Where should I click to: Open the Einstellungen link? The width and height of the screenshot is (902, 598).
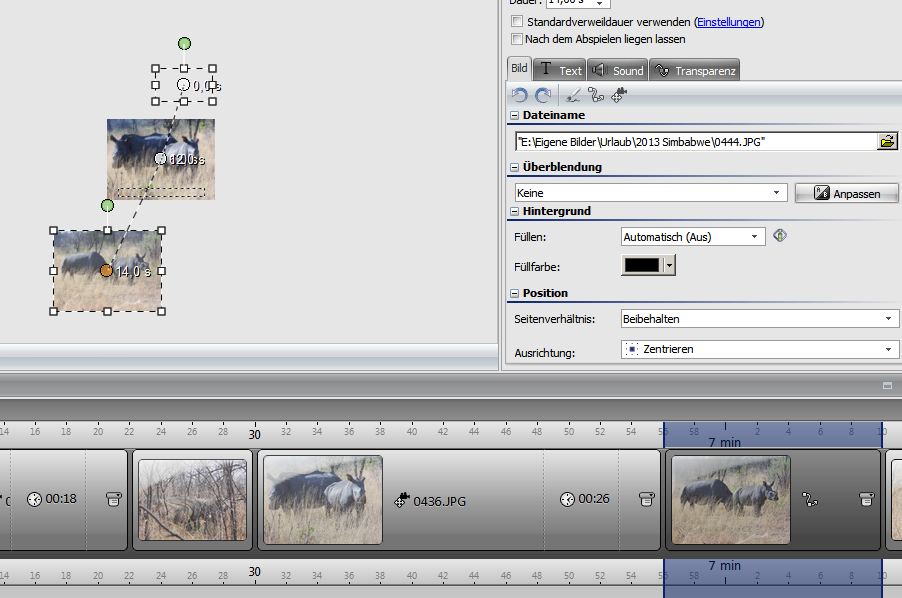729,21
